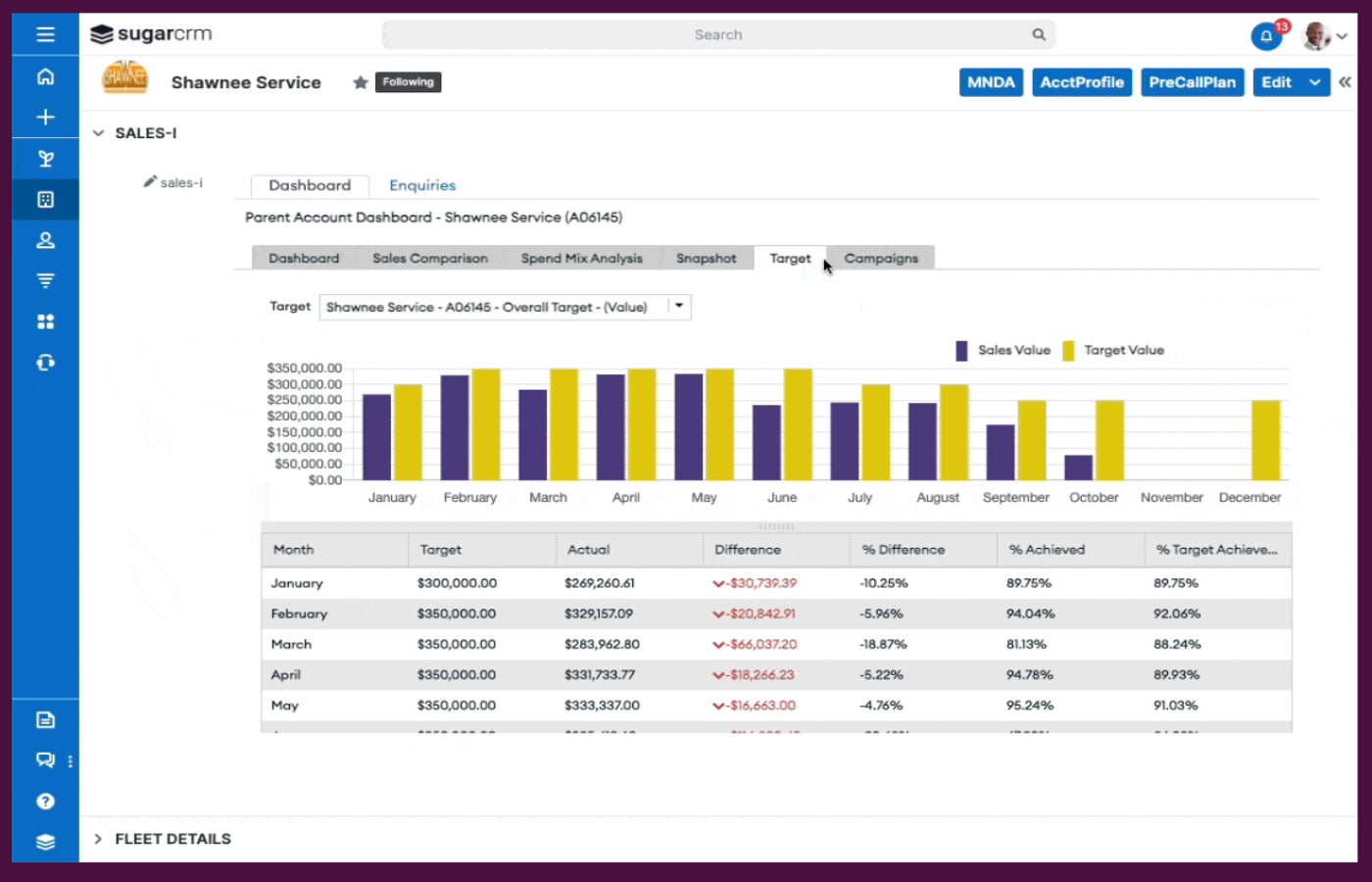Open the Campaigns tab

pyautogui.click(x=881, y=258)
